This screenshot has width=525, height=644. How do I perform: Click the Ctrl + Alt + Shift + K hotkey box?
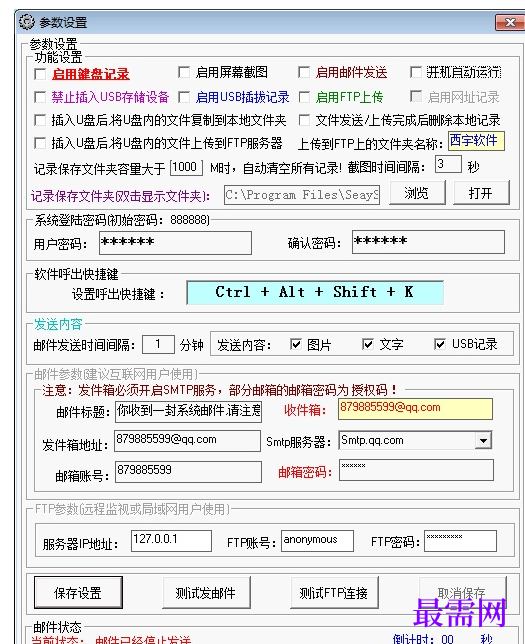[x=315, y=292]
